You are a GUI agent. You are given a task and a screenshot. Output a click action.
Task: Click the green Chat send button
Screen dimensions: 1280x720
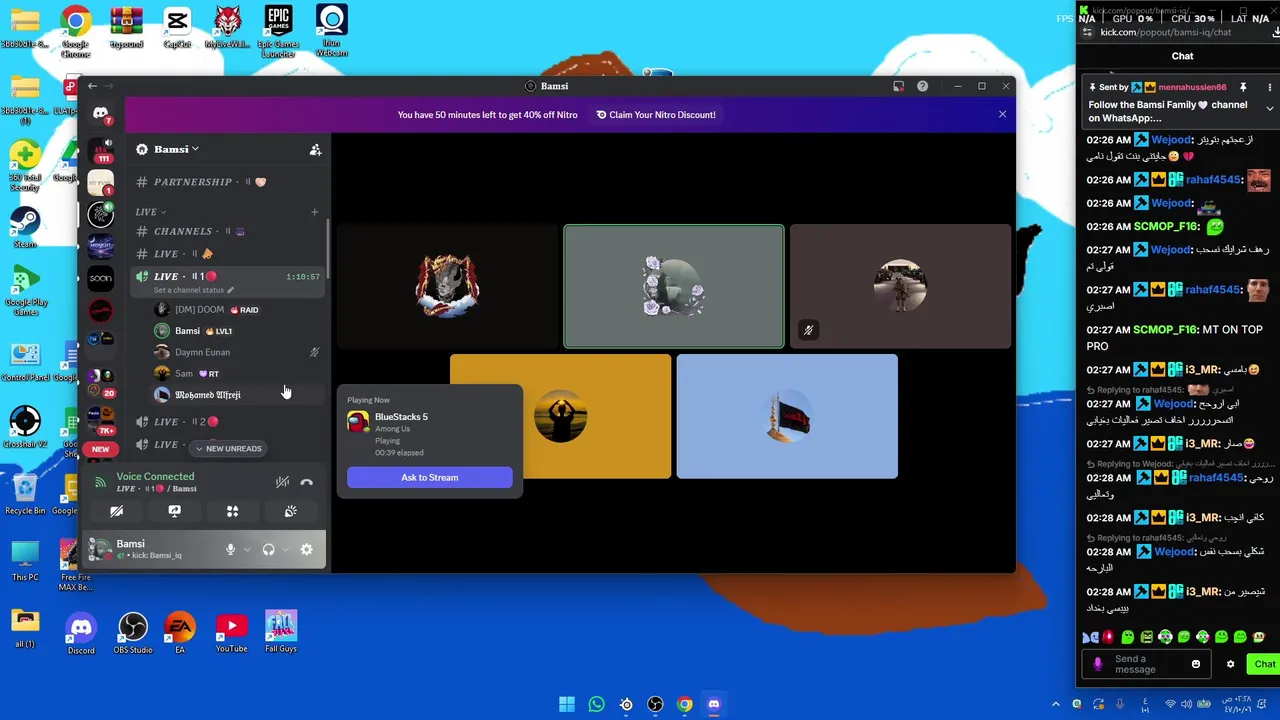pos(1265,664)
